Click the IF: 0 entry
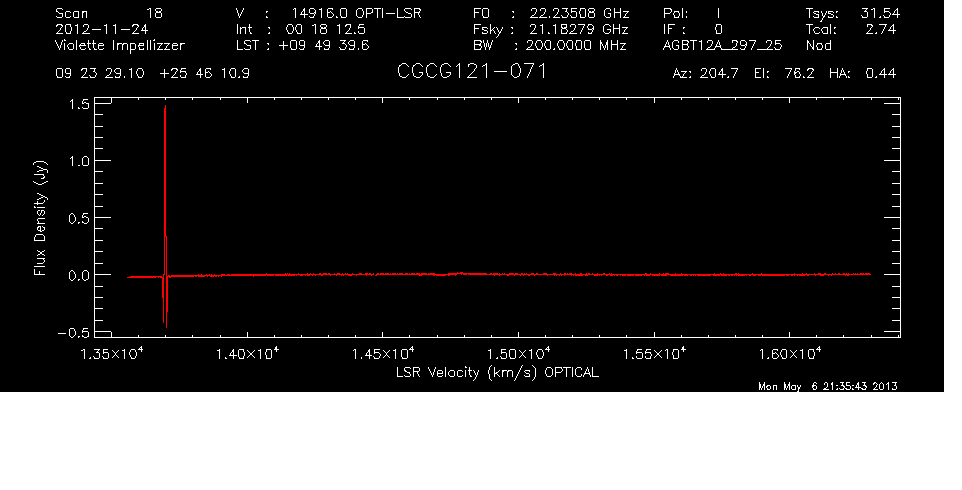 click(x=693, y=29)
